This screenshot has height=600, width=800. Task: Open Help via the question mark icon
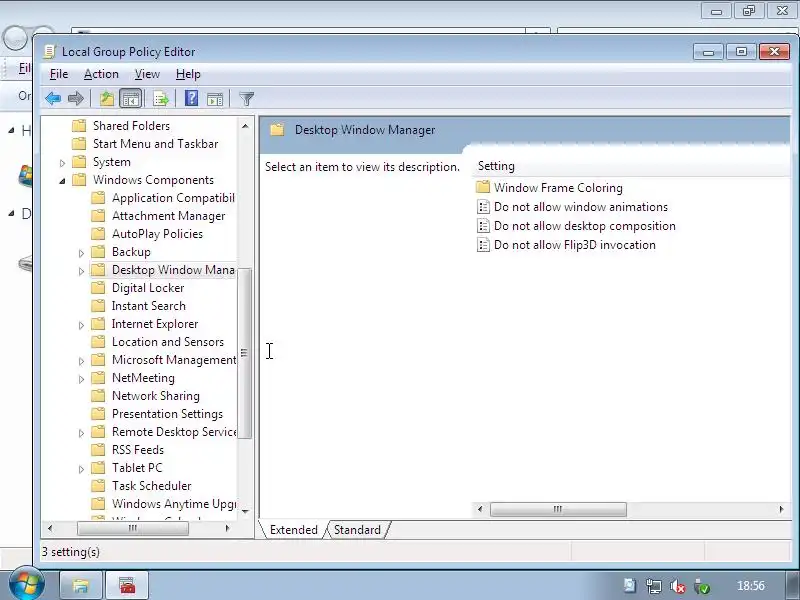(191, 98)
